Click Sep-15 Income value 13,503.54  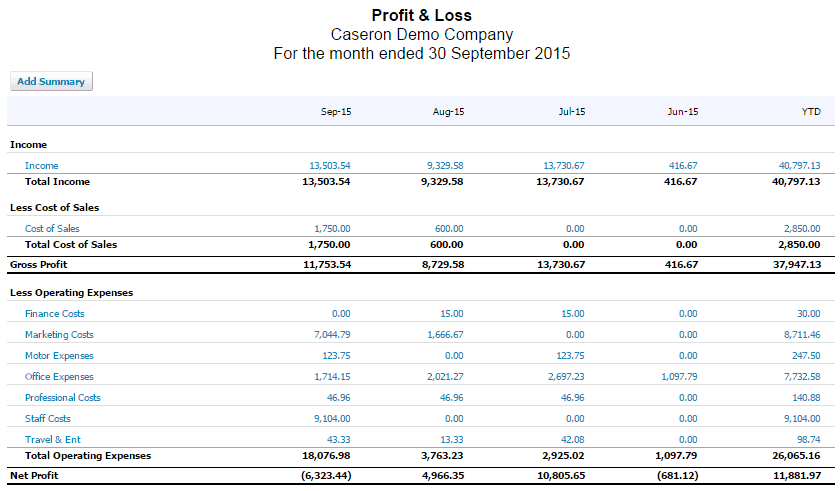(330, 165)
